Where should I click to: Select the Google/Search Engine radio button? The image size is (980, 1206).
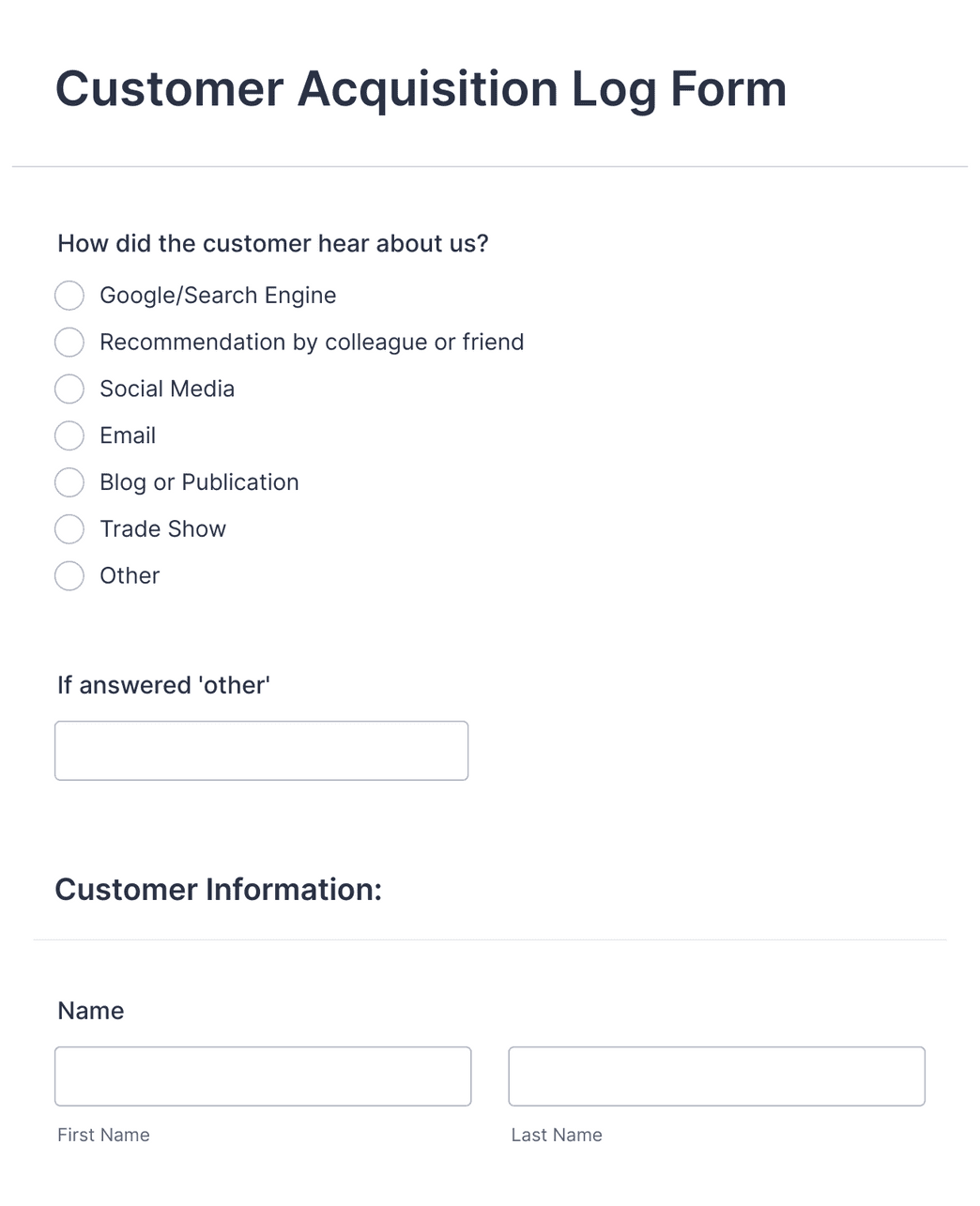pyautogui.click(x=69, y=295)
